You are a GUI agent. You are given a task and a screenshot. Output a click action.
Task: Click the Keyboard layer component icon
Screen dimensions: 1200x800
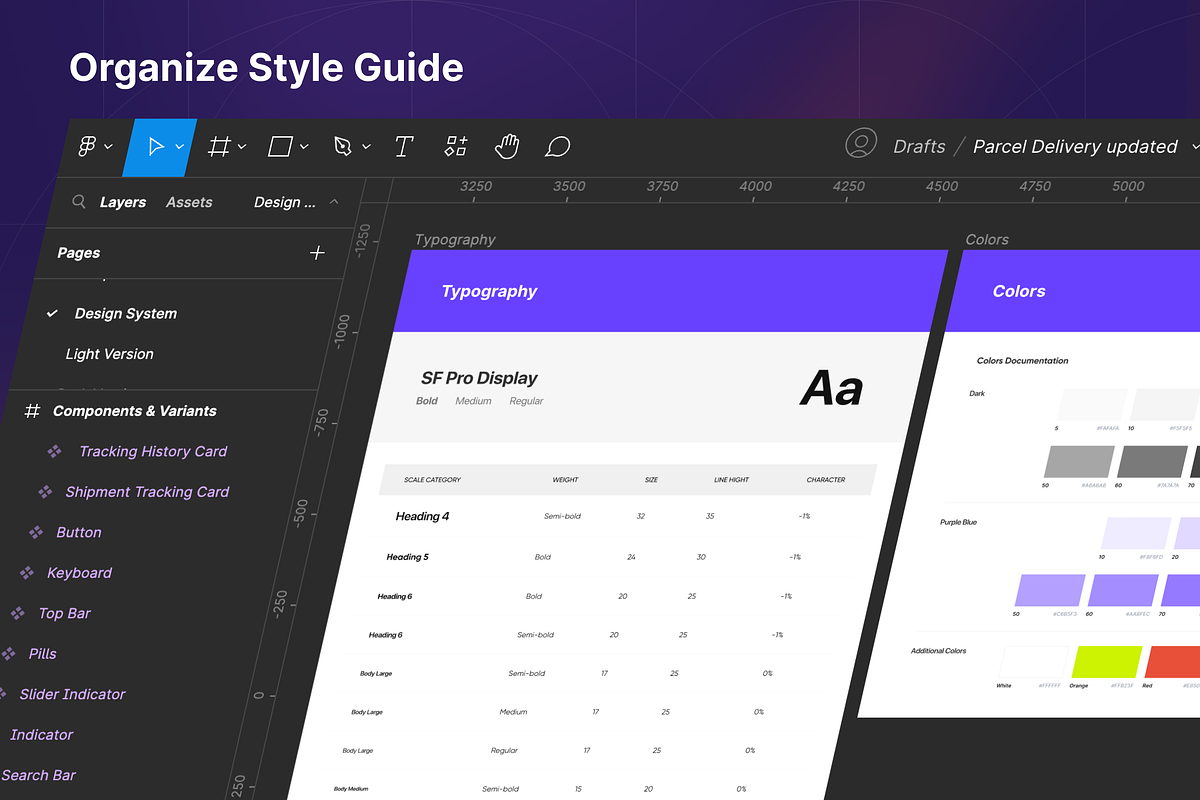(27, 573)
